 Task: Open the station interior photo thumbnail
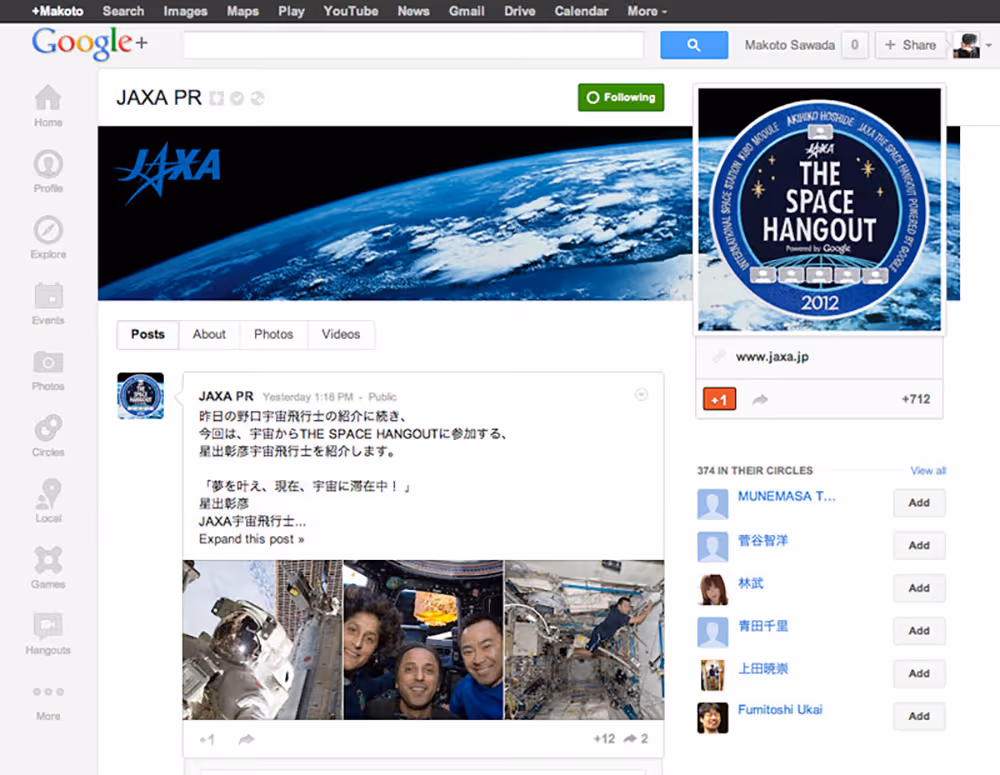pyautogui.click(x=584, y=640)
